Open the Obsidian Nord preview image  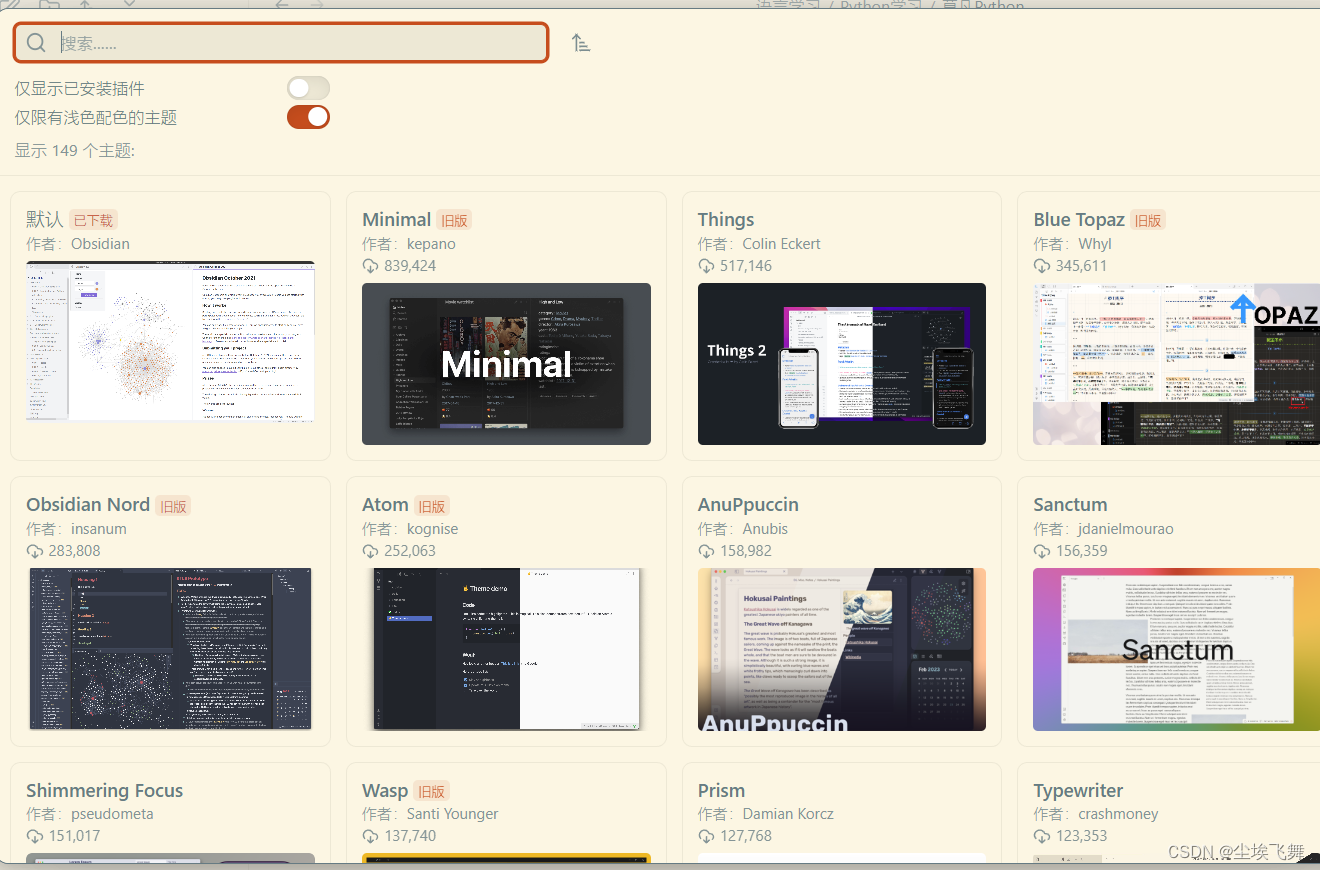coord(170,649)
